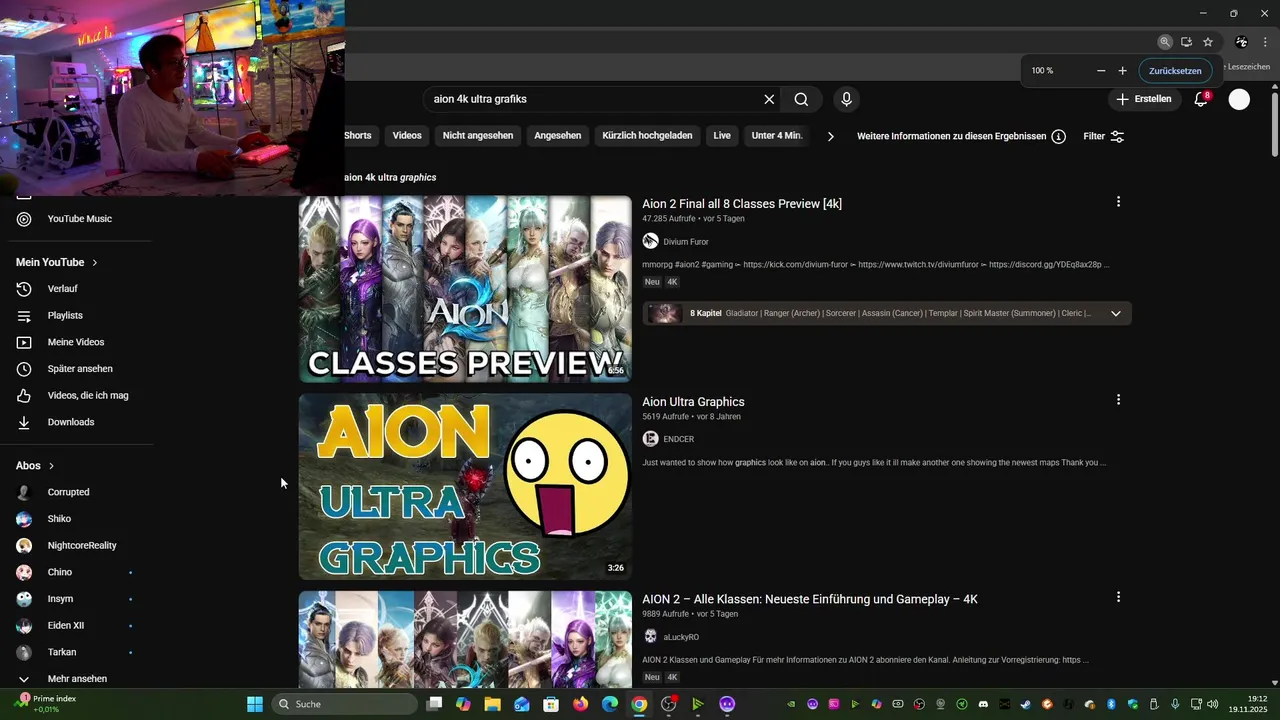
Task: Open options menu for Aion Ultra Graphics
Action: (x=1118, y=400)
